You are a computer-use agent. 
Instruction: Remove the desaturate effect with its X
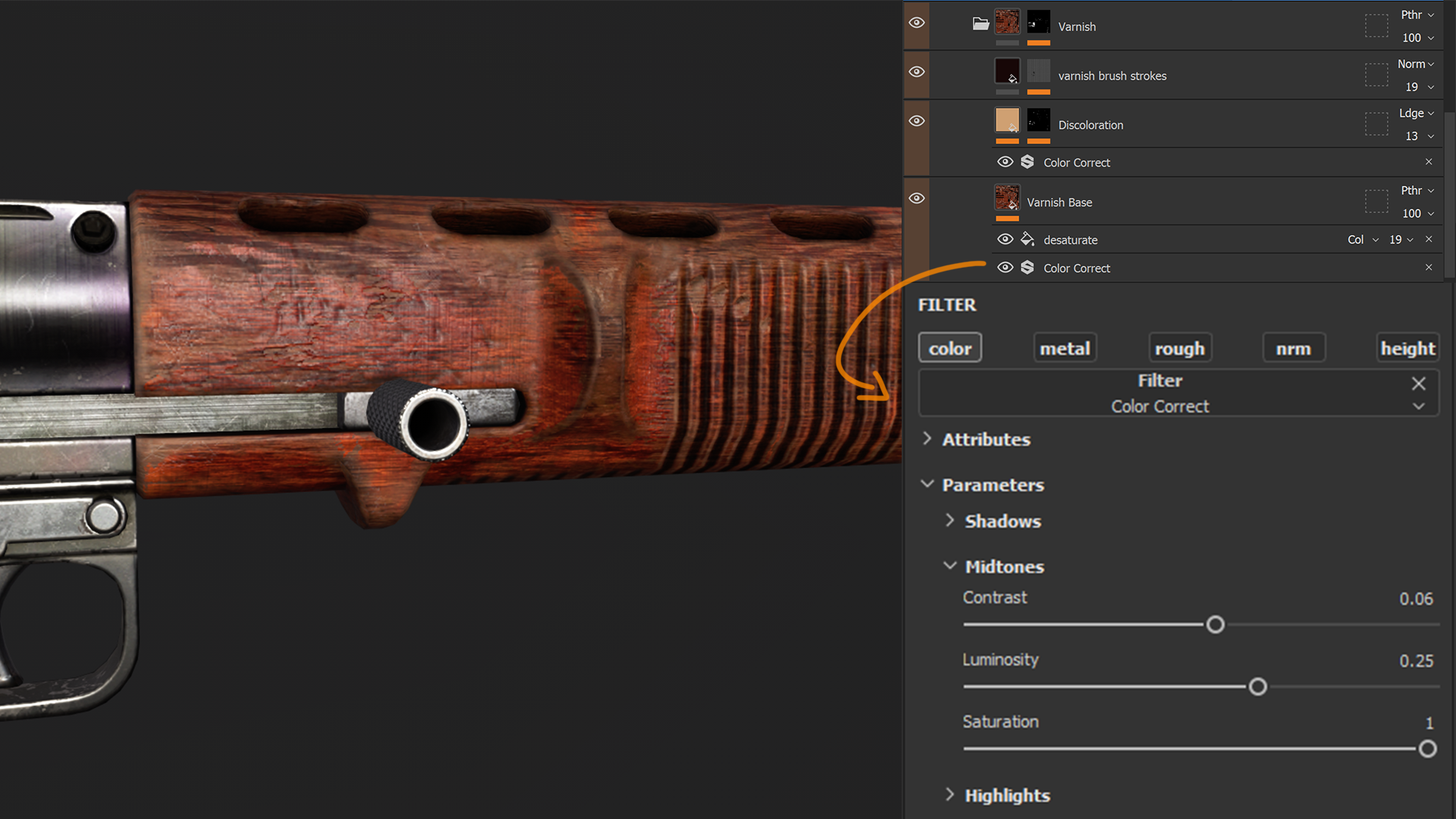(1429, 239)
